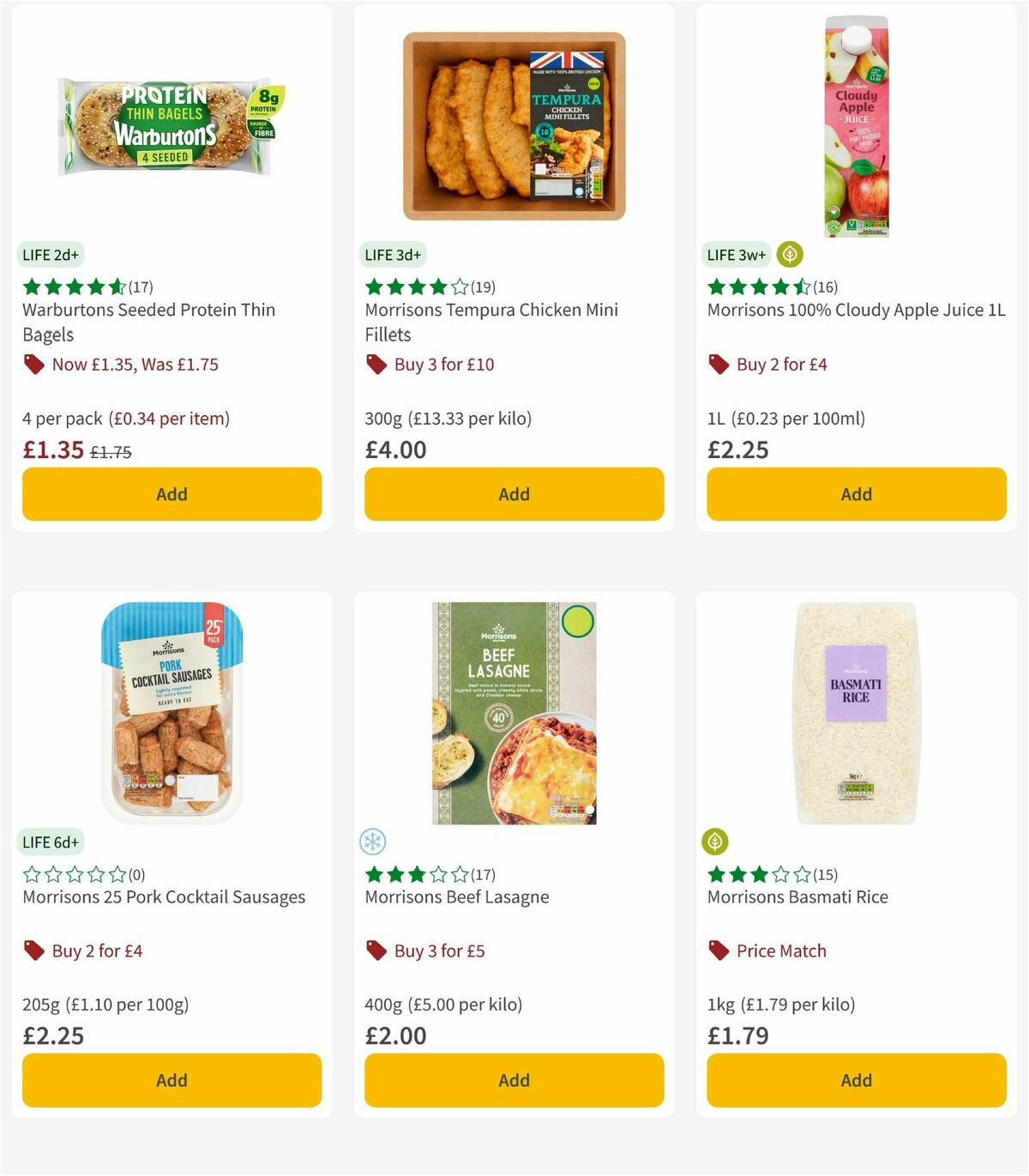Click the red offer tag icon beside 'Now £1.35'
Image resolution: width=1029 pixels, height=1176 pixels.
coord(34,365)
